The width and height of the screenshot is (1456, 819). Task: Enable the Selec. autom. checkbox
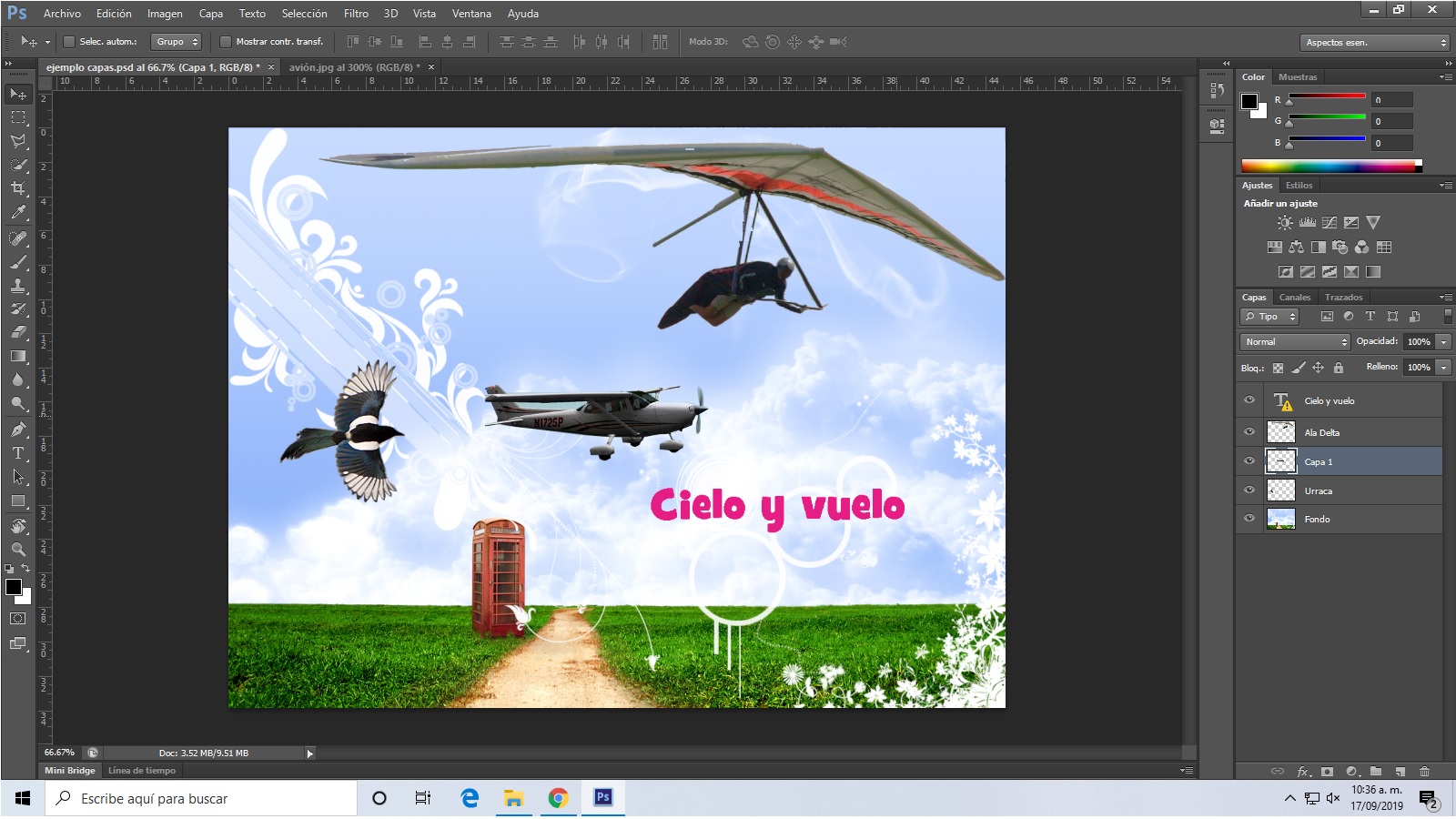pos(70,41)
